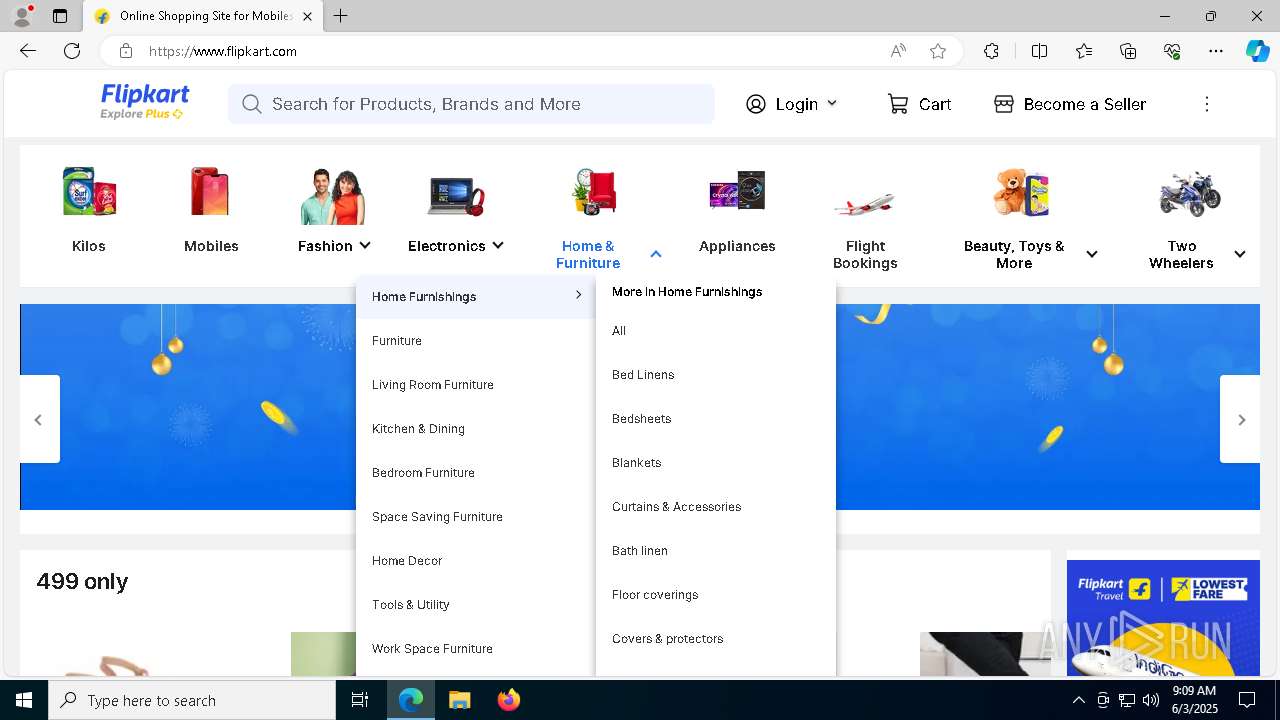Open Covers & protectors link
The image size is (1280, 720).
[667, 639]
